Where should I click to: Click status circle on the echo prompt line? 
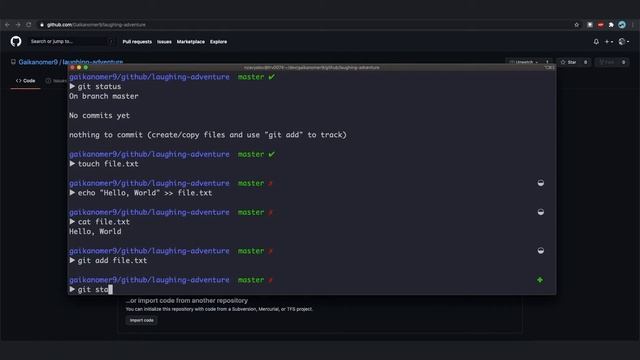tap(540, 183)
